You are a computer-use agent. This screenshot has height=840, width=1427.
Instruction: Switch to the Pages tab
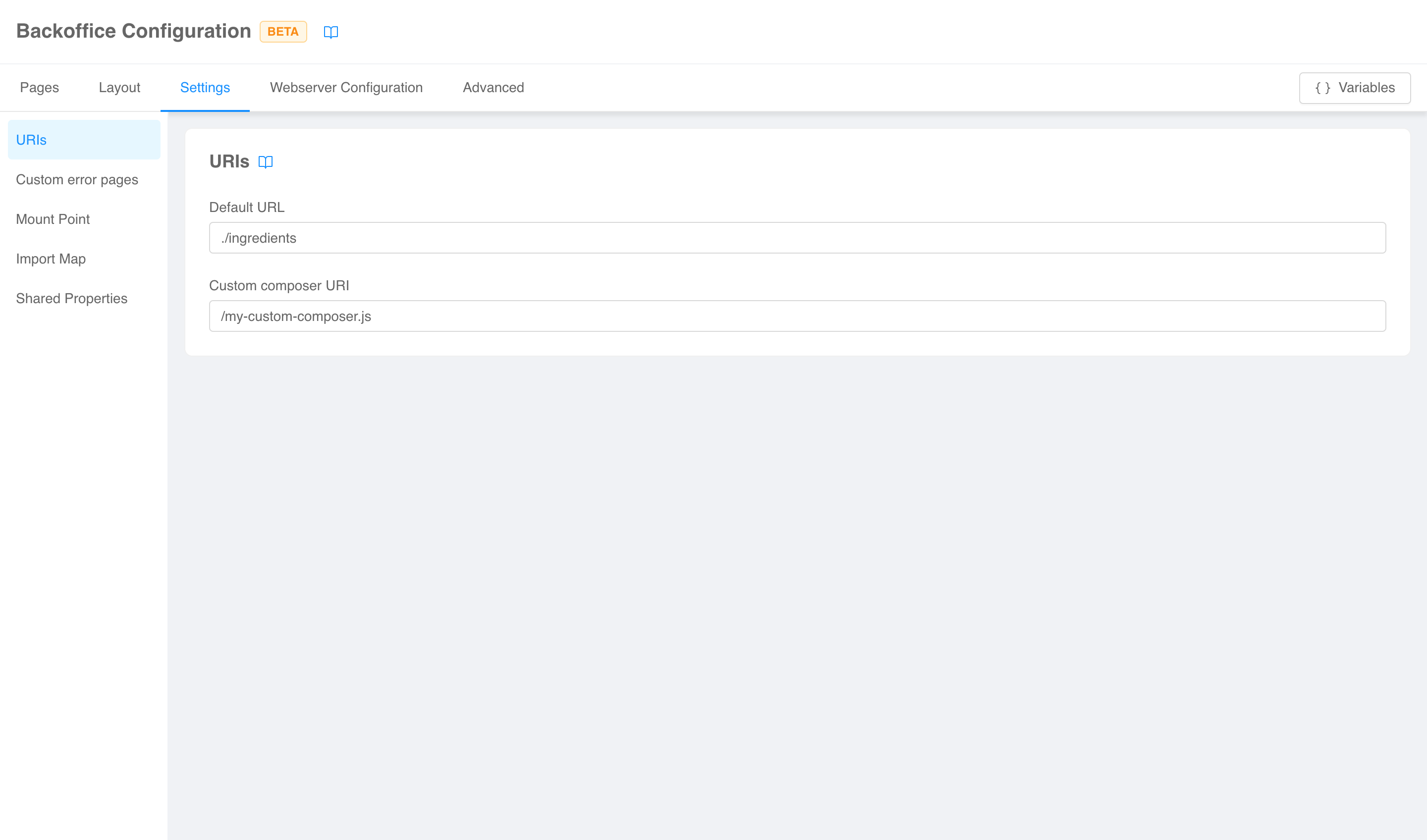click(39, 88)
